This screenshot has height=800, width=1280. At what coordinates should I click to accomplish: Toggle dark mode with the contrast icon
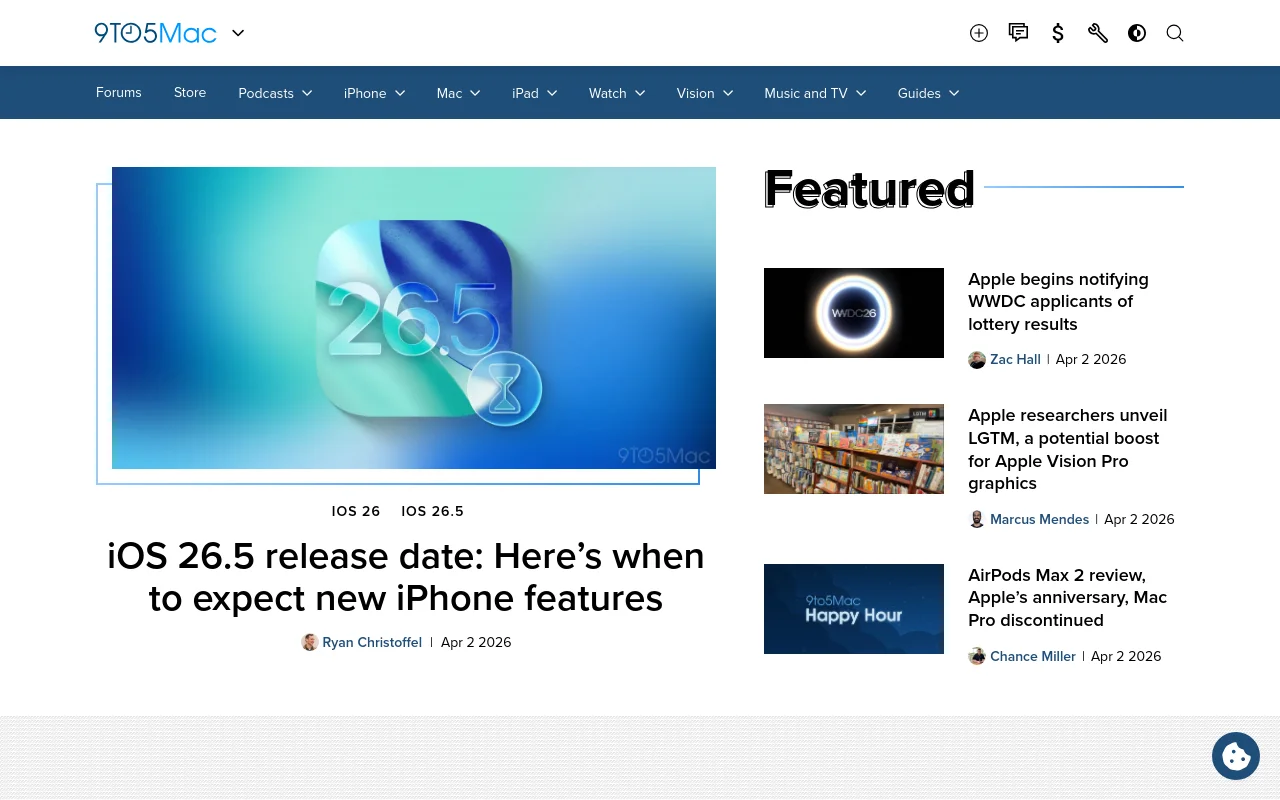tap(1137, 33)
